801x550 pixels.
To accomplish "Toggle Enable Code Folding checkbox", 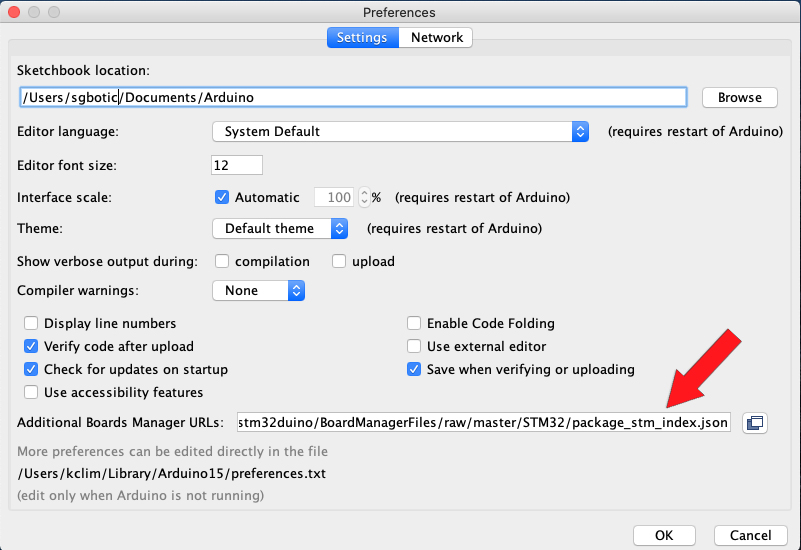I will click(x=414, y=323).
